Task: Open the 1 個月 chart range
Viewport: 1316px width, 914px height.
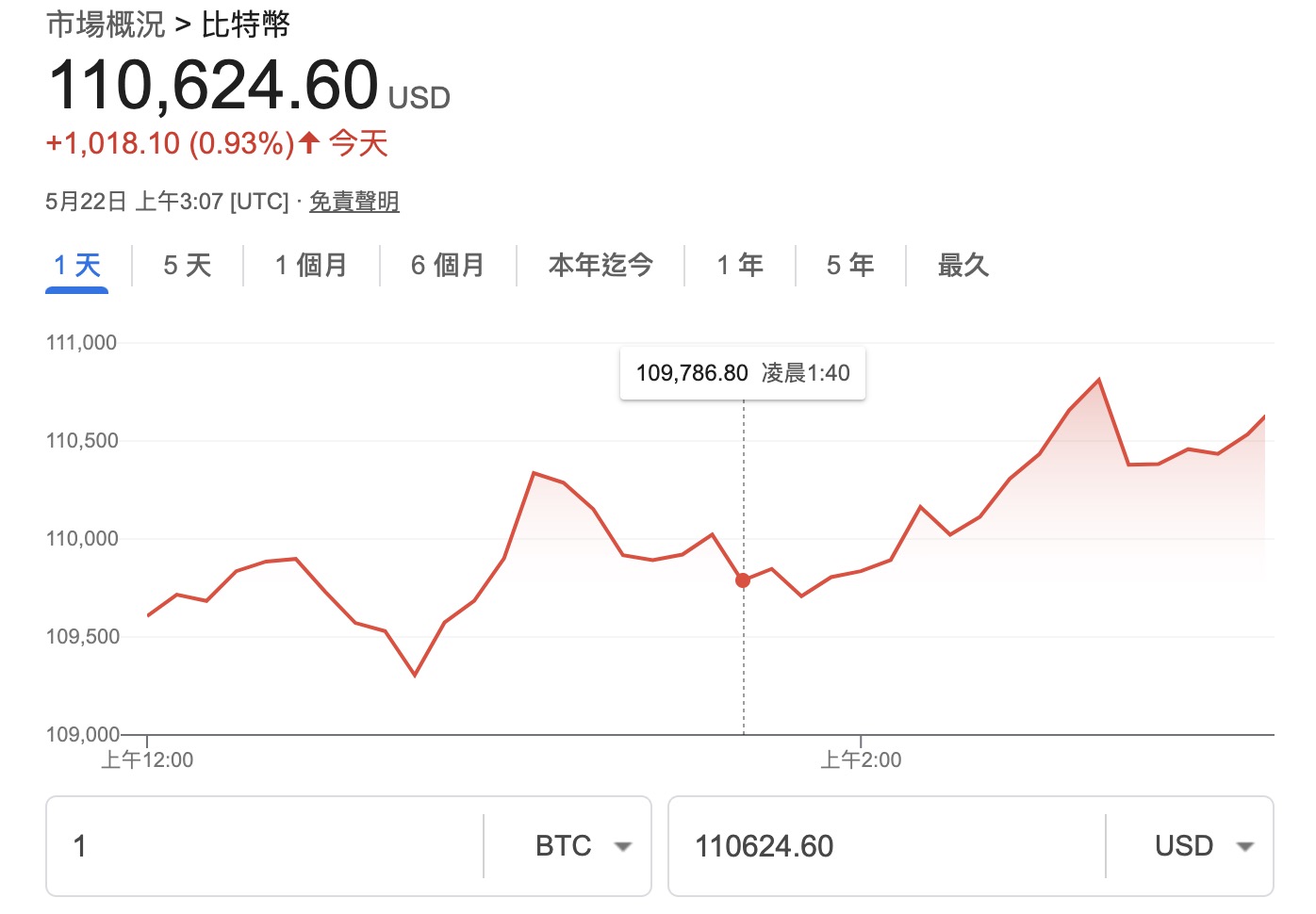Action: coord(311,266)
